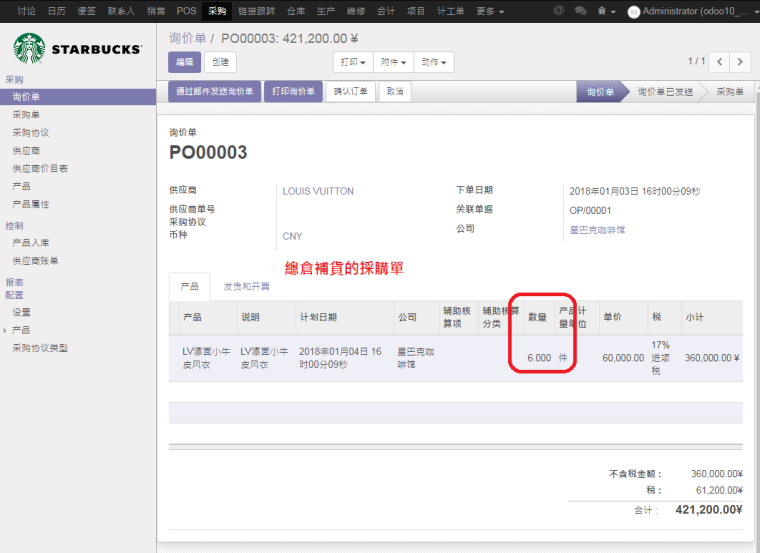Open the 链接跟踪 menu
760x553 pixels.
(x=256, y=11)
